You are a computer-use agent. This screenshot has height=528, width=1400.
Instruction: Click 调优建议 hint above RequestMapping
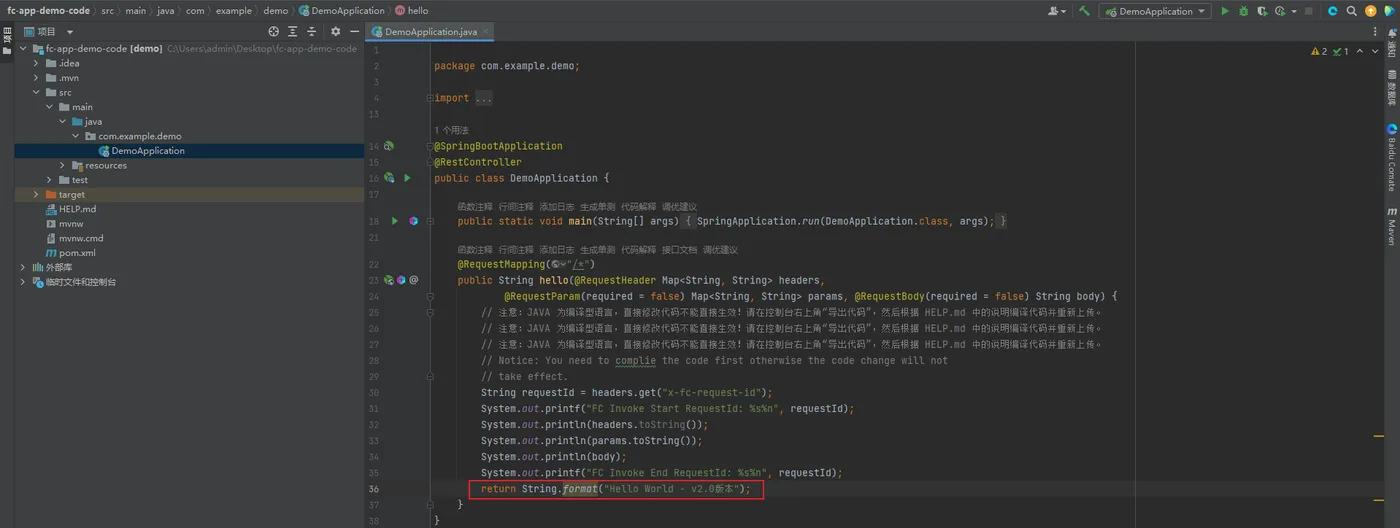click(720, 250)
